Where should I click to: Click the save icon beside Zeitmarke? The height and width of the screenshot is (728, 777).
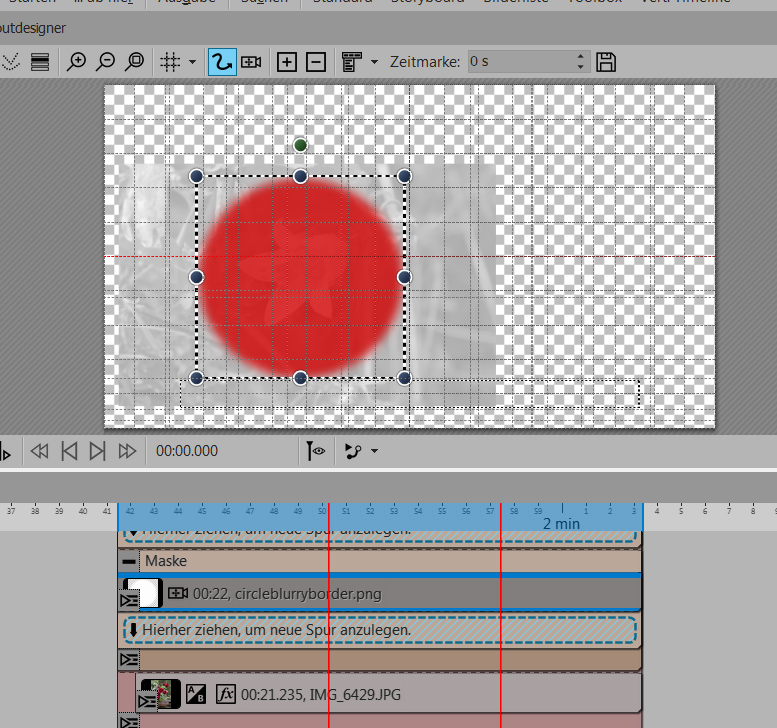[605, 62]
